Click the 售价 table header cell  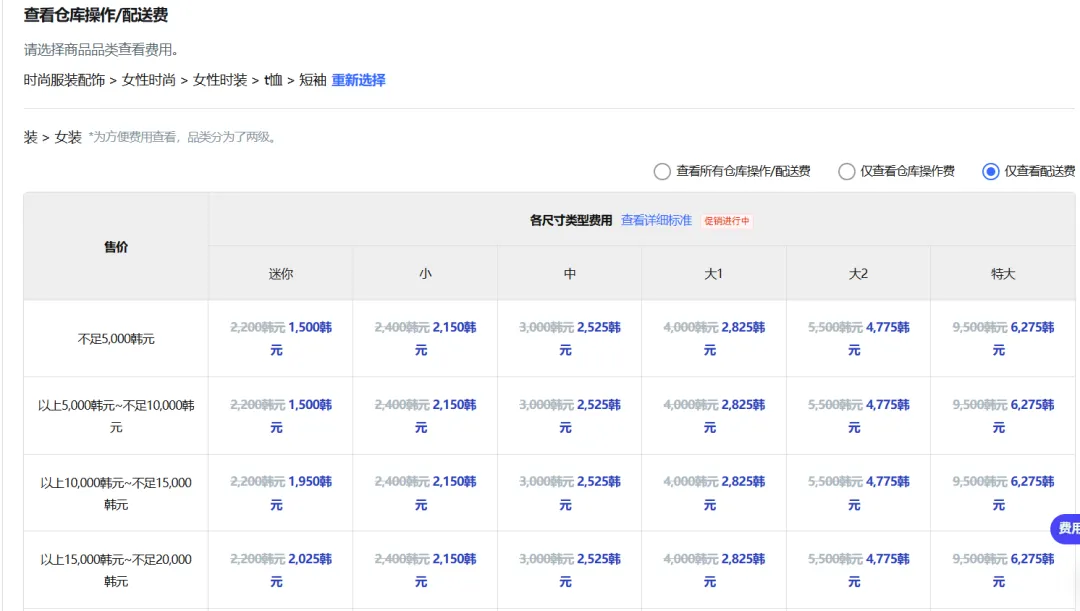coord(116,247)
